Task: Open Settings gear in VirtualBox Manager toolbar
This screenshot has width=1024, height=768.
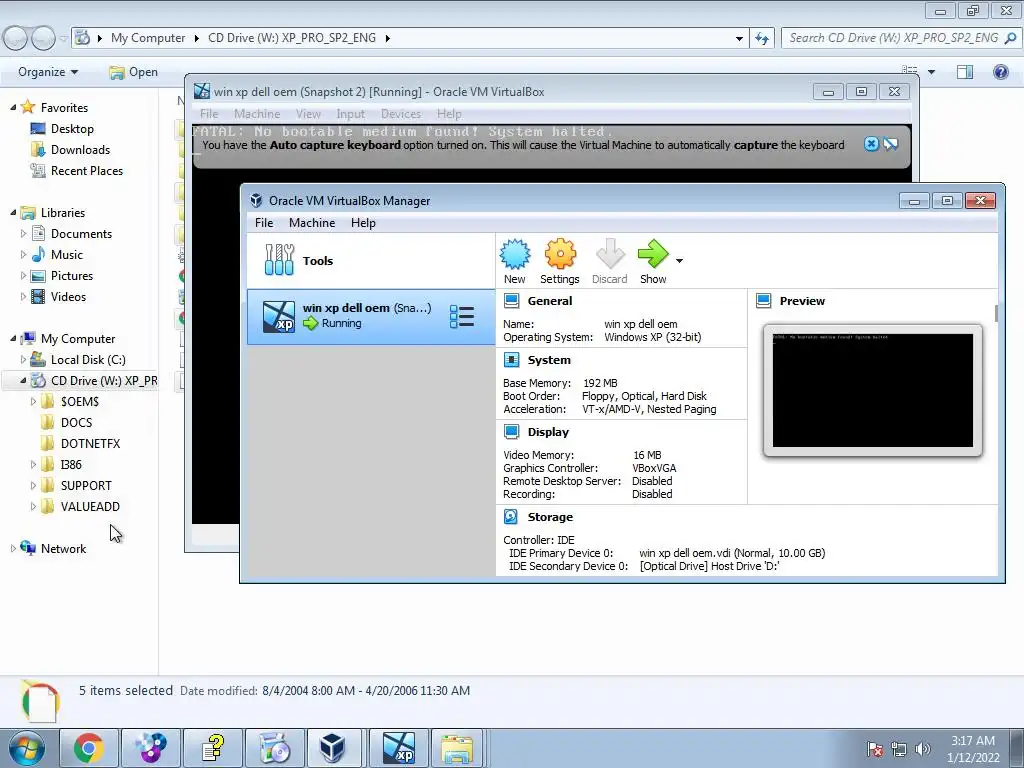Action: point(560,254)
